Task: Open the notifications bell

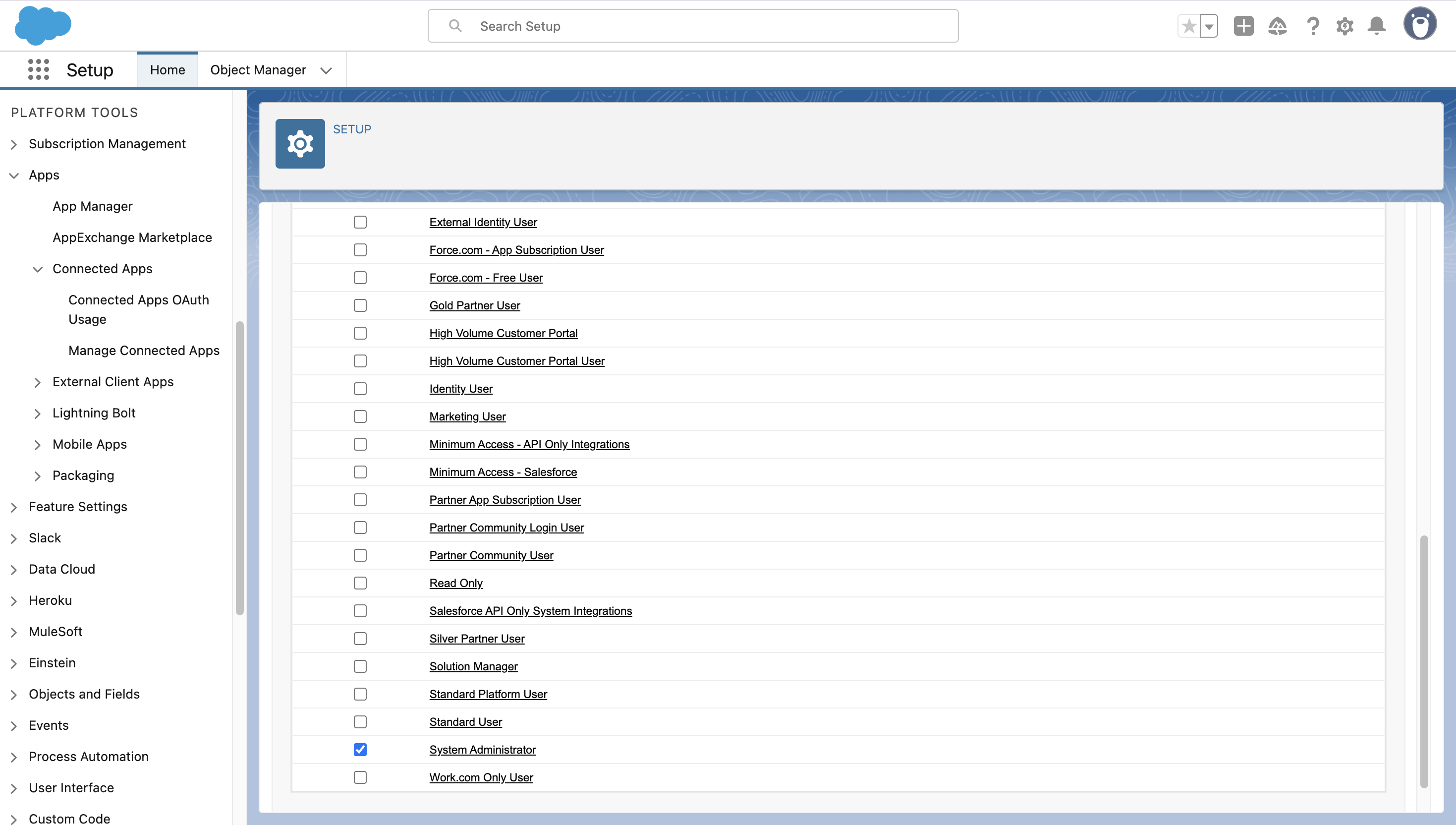Action: [x=1377, y=26]
